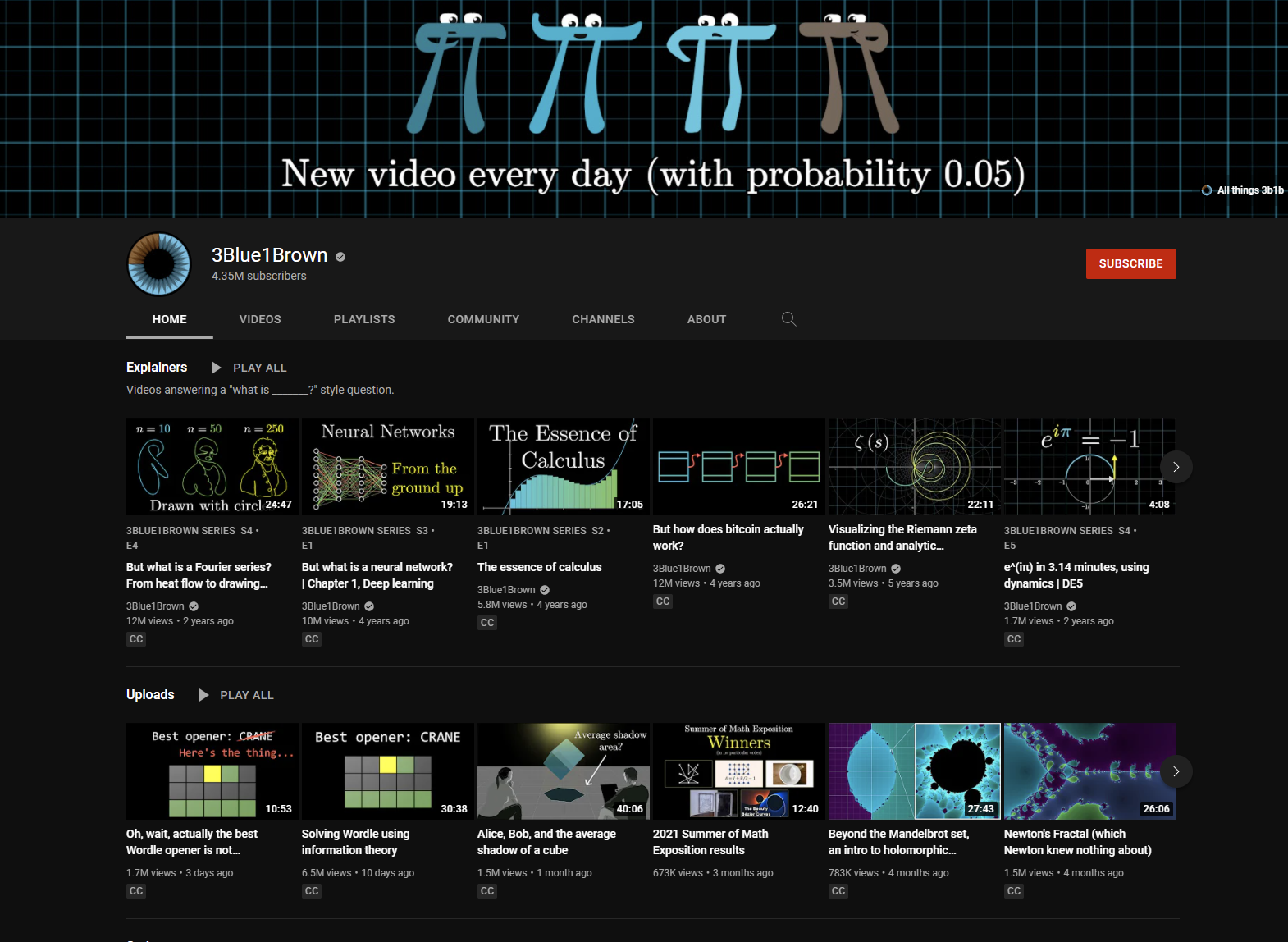Open the Neural Networks video thumbnail

(388, 467)
